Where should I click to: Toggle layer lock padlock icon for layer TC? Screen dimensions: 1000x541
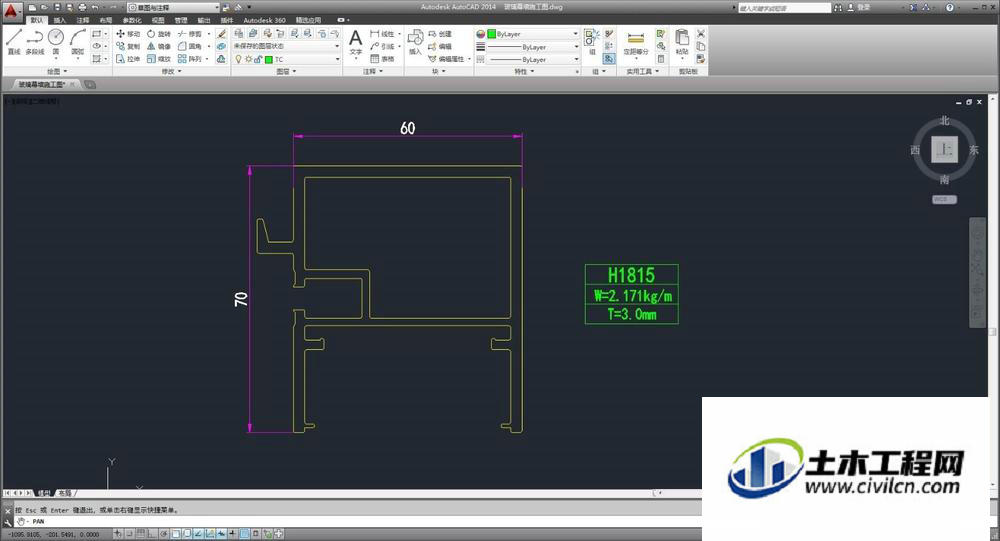tap(258, 59)
